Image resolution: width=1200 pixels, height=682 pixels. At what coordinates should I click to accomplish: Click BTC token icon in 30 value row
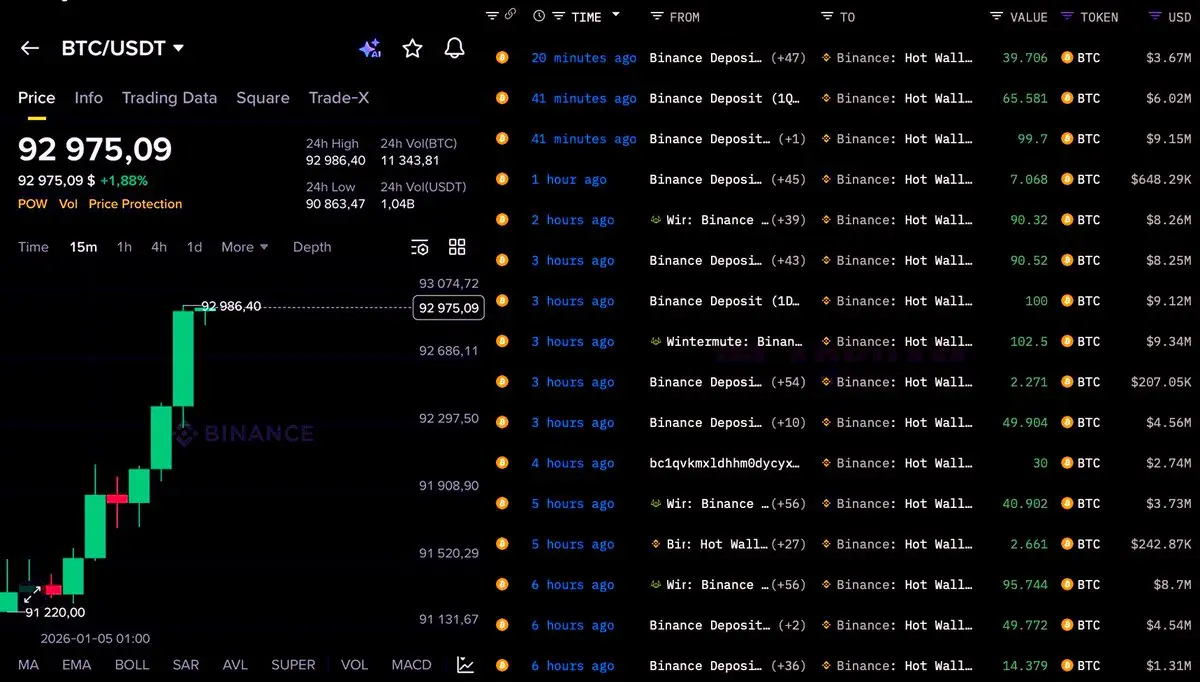(1067, 463)
